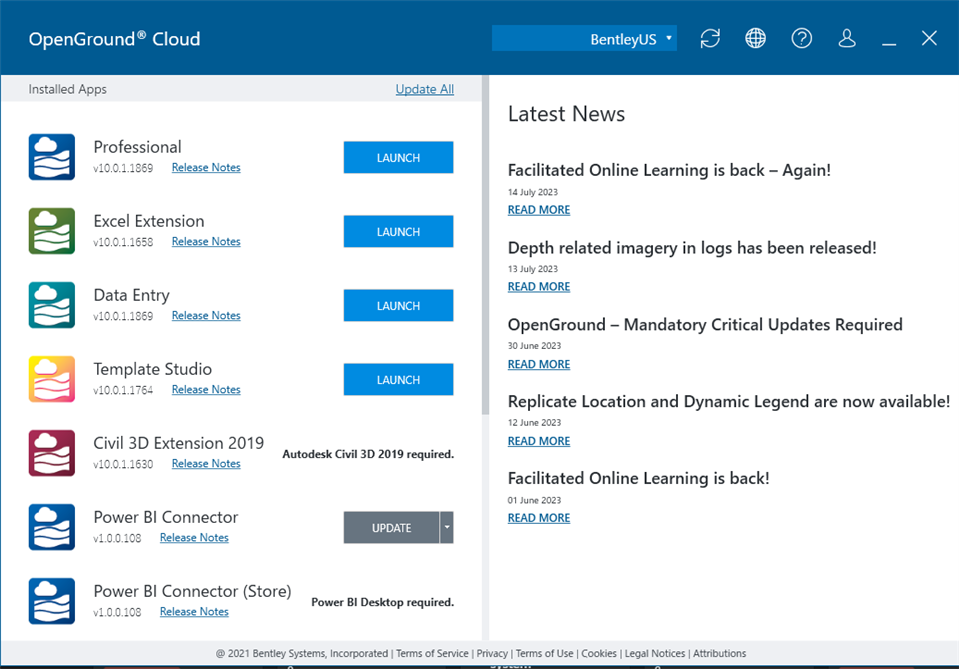Click the '@ 2021 Bentley Systems, Incorporated' text
959x669 pixels.
tap(302, 653)
